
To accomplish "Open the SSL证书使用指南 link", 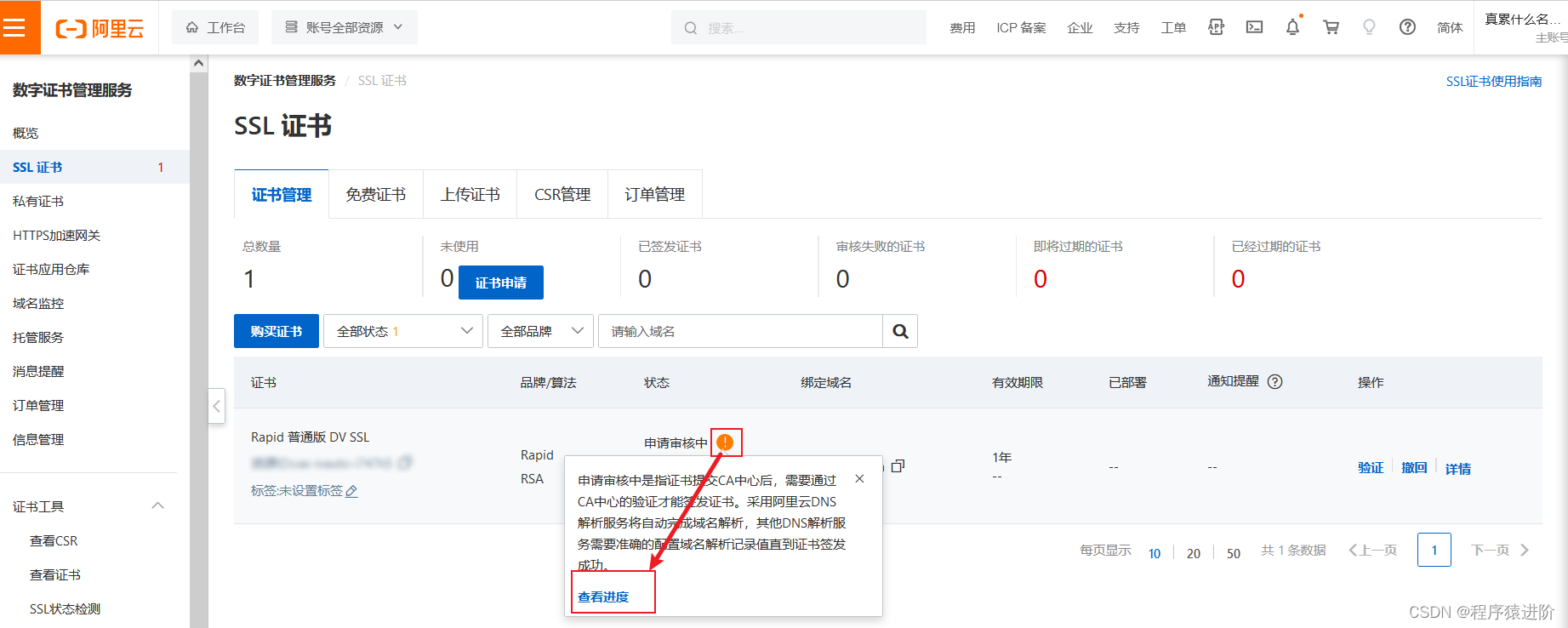I will point(1494,81).
